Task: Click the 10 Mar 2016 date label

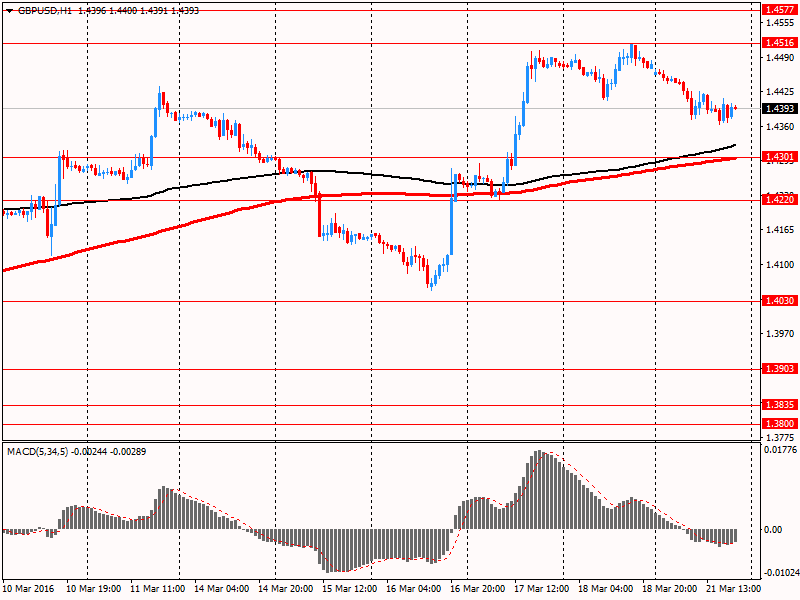Action: point(27,589)
